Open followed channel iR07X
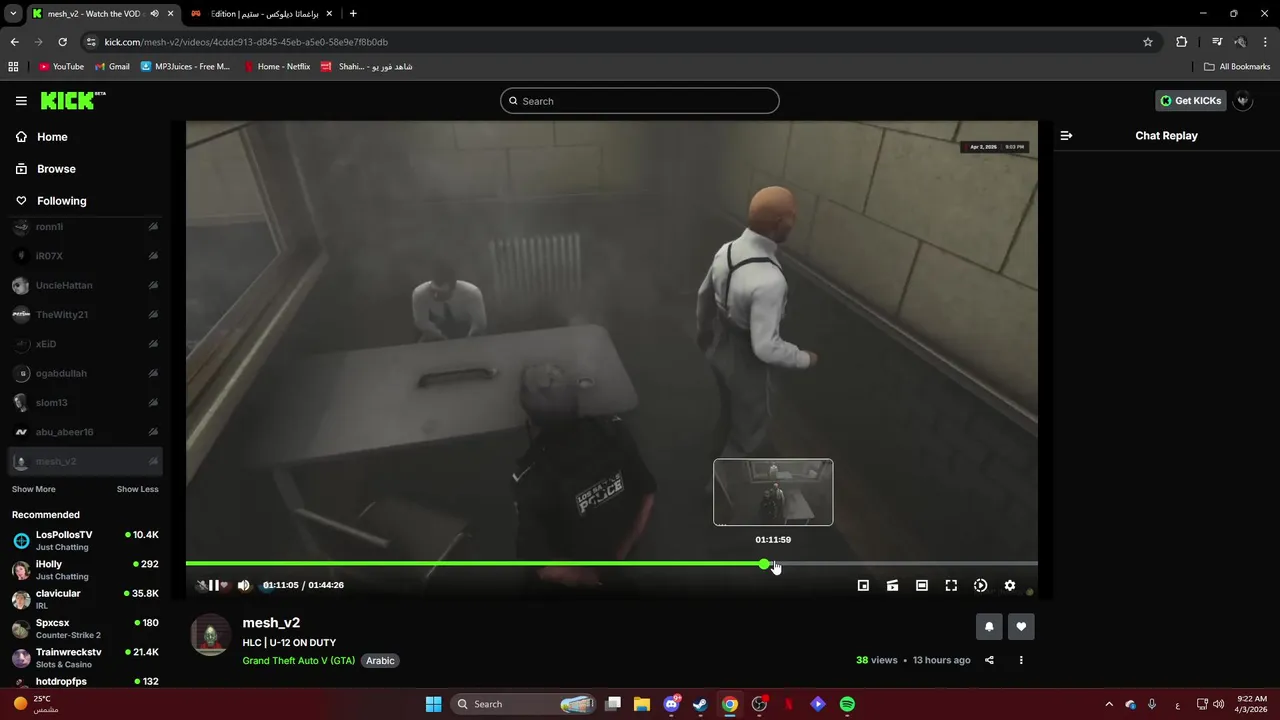The height and width of the screenshot is (720, 1280). (x=85, y=256)
